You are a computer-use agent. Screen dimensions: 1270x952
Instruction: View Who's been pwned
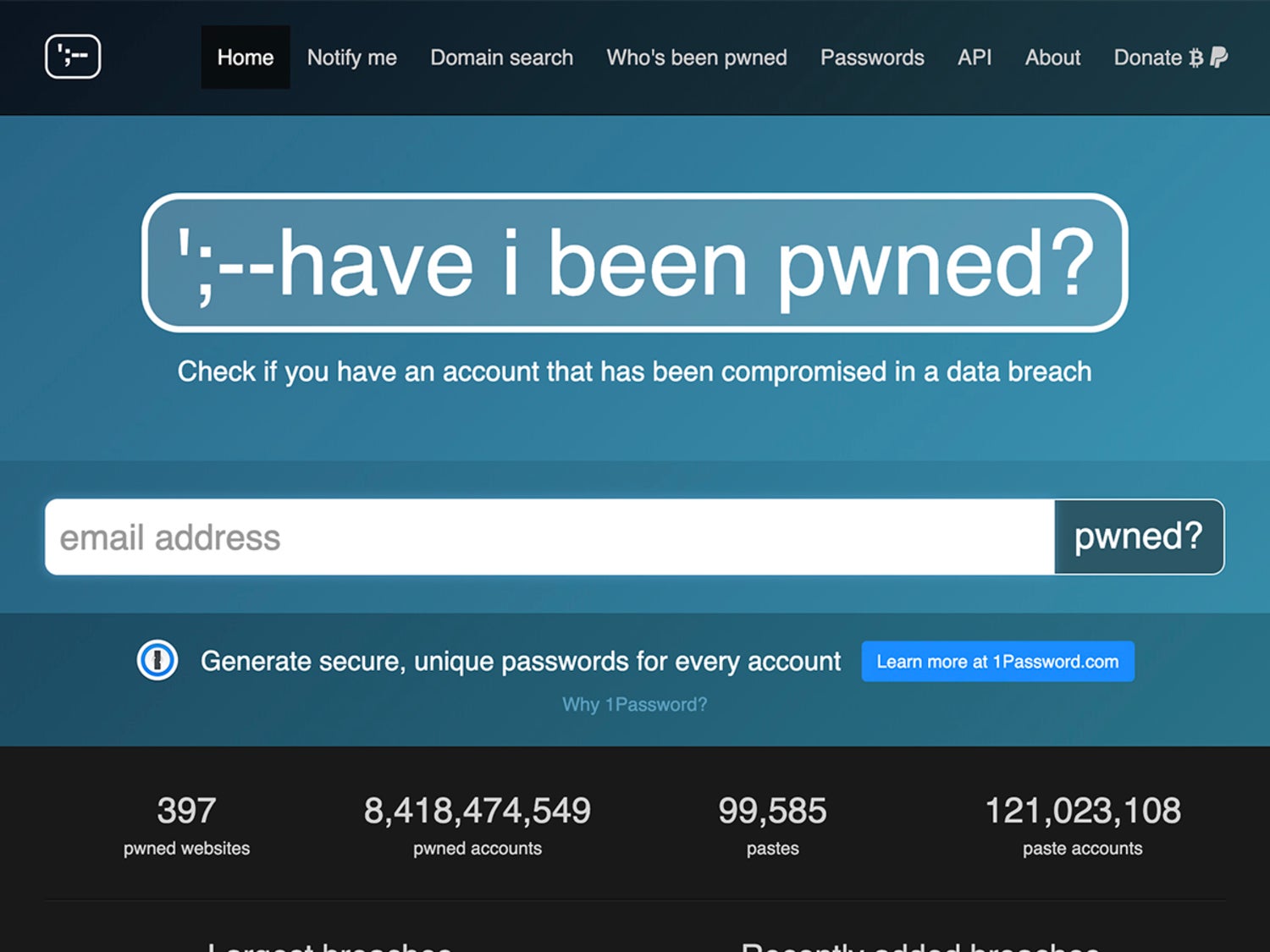coord(696,57)
